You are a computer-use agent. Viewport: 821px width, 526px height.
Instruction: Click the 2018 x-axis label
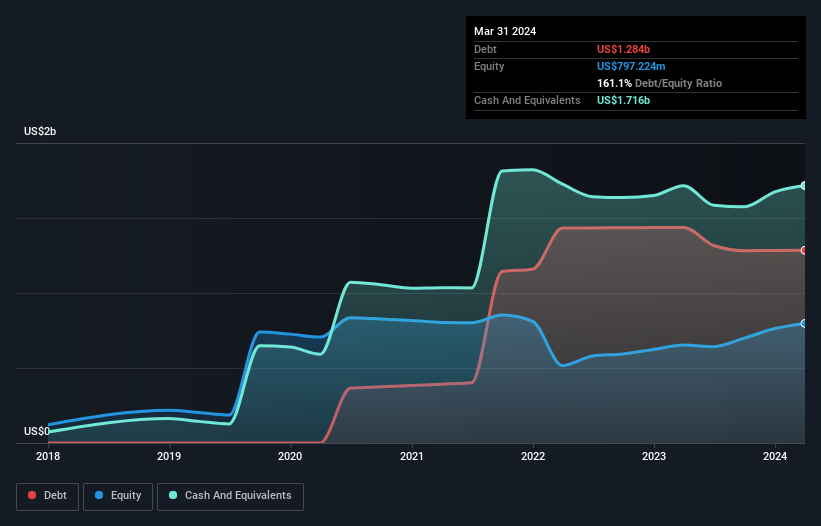tap(48, 456)
